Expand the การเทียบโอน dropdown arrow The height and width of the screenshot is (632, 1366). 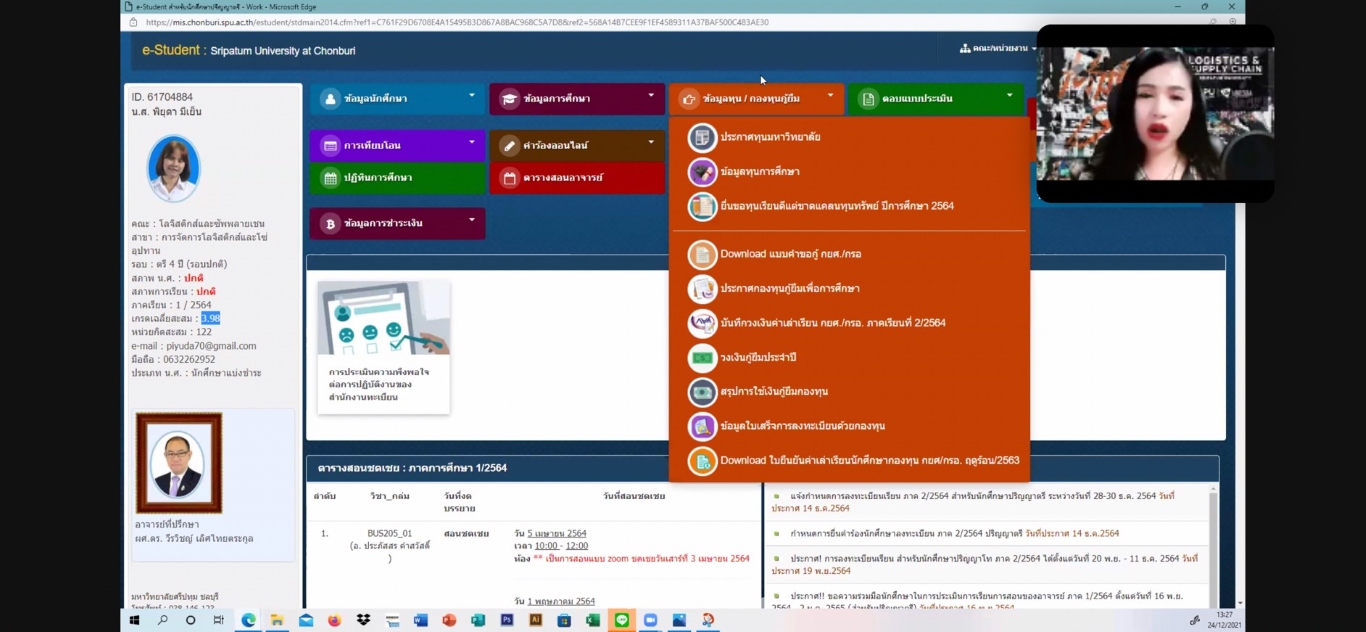click(x=472, y=142)
